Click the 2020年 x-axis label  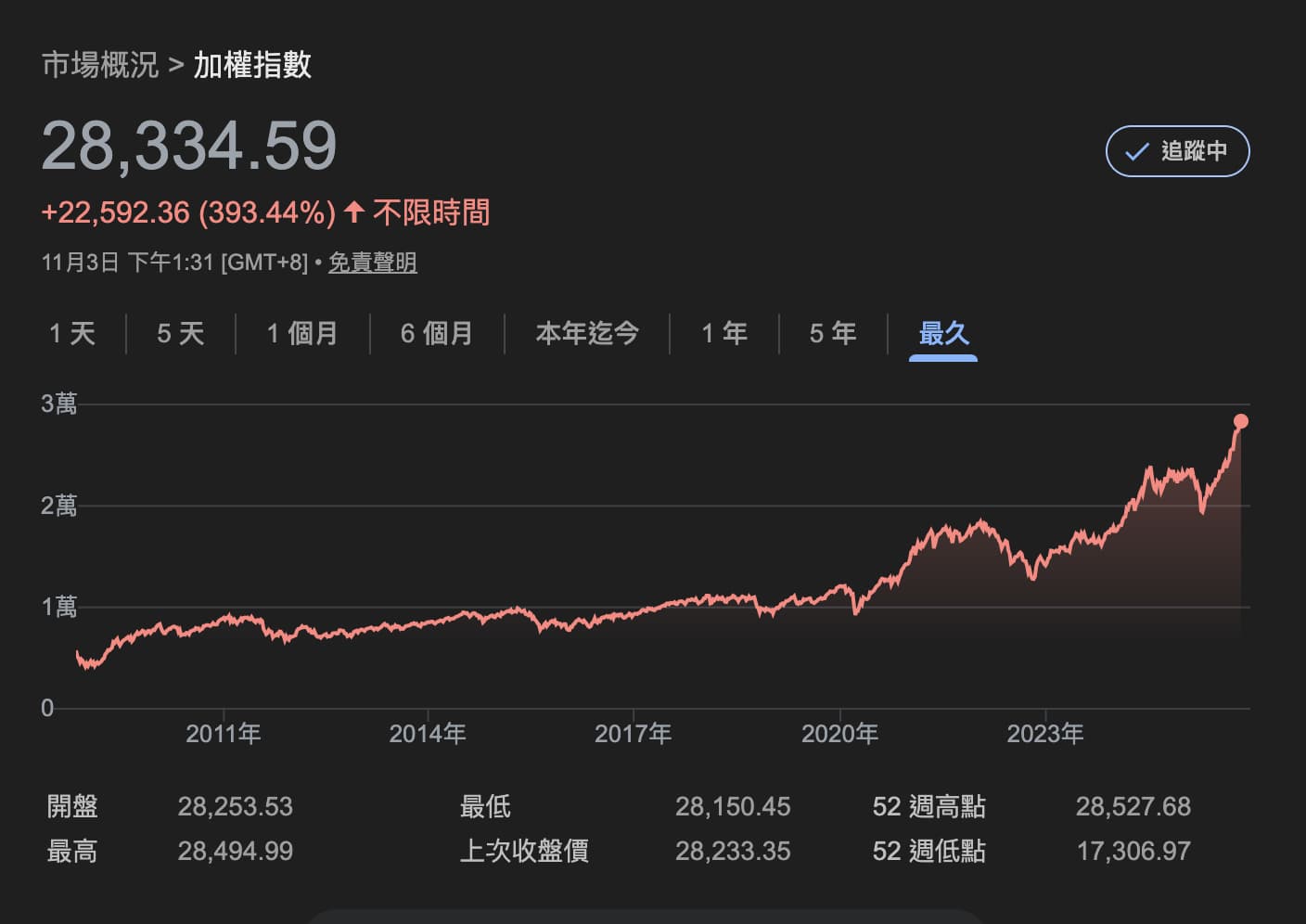[839, 734]
